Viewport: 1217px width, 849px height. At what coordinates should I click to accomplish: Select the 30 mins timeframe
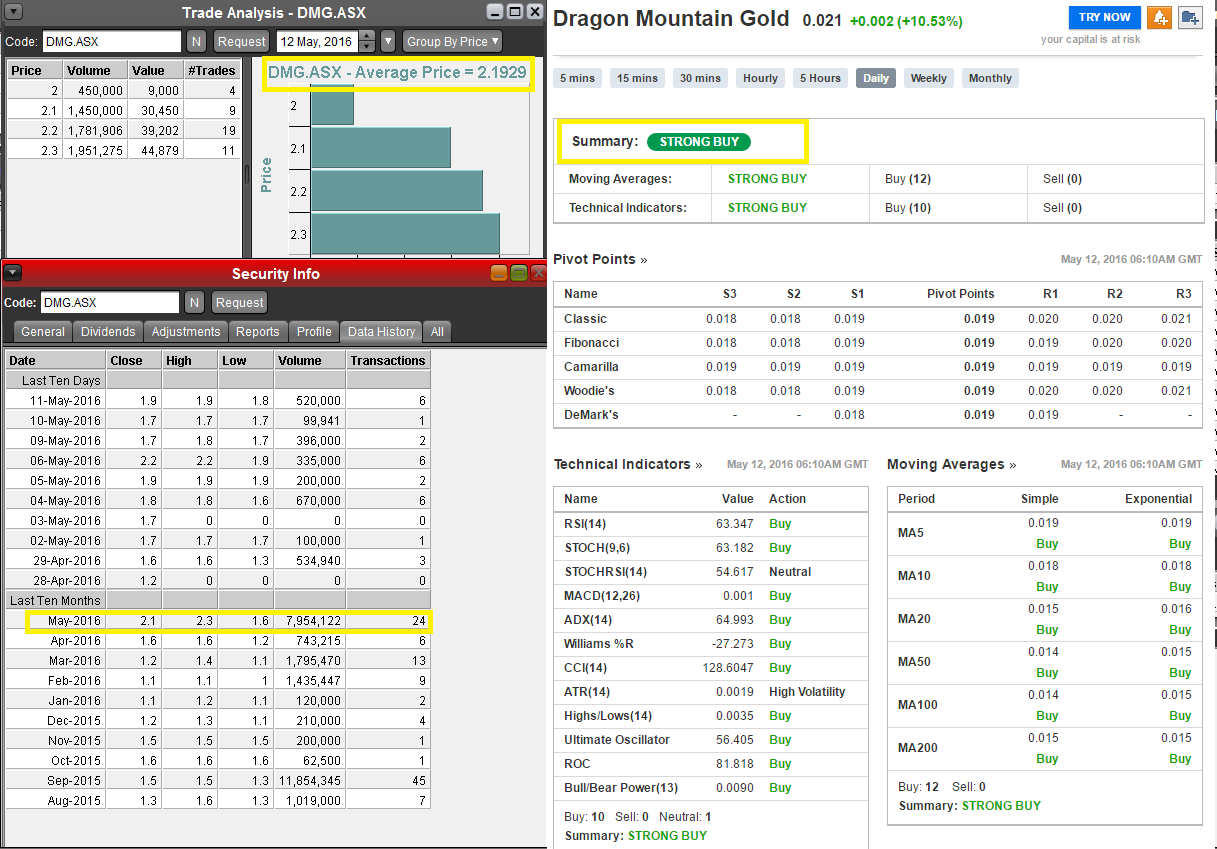pyautogui.click(x=700, y=78)
